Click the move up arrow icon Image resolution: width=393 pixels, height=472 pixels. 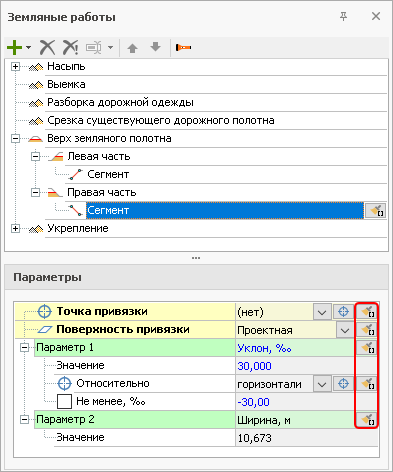coord(133,48)
